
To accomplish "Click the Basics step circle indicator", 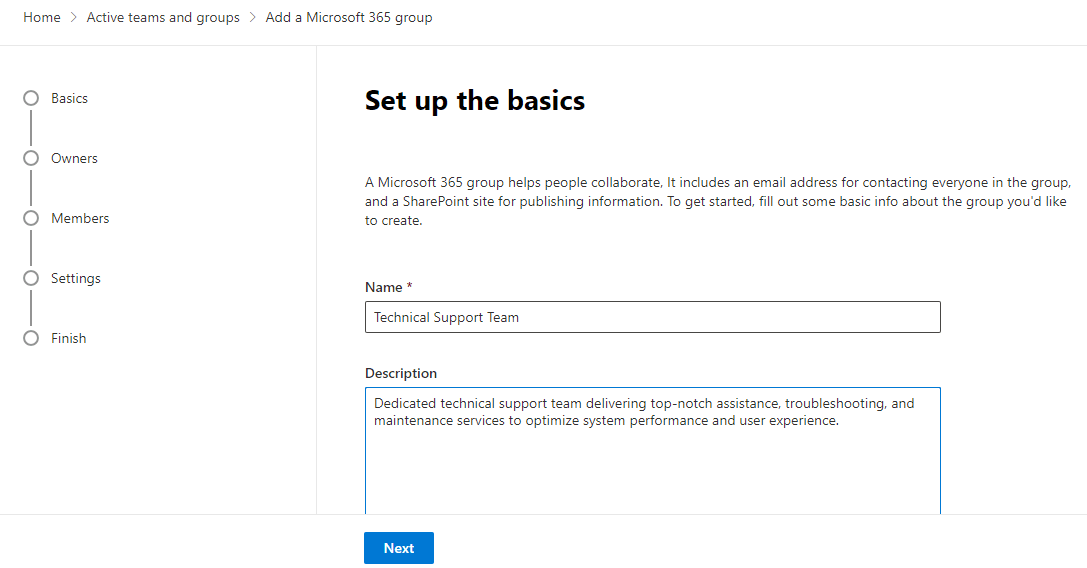I will point(31,98).
